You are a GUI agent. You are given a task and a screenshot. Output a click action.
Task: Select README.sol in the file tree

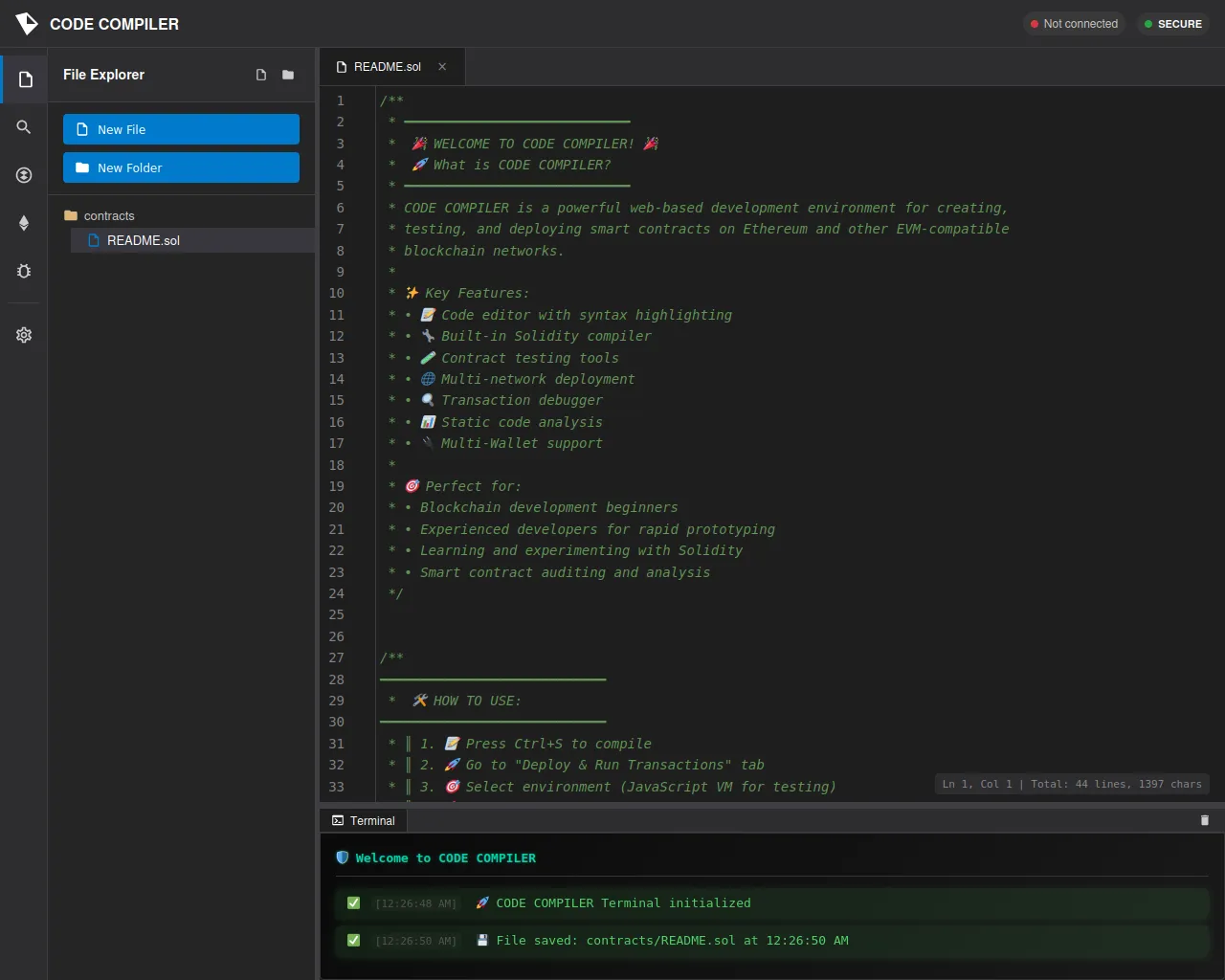[x=143, y=241]
